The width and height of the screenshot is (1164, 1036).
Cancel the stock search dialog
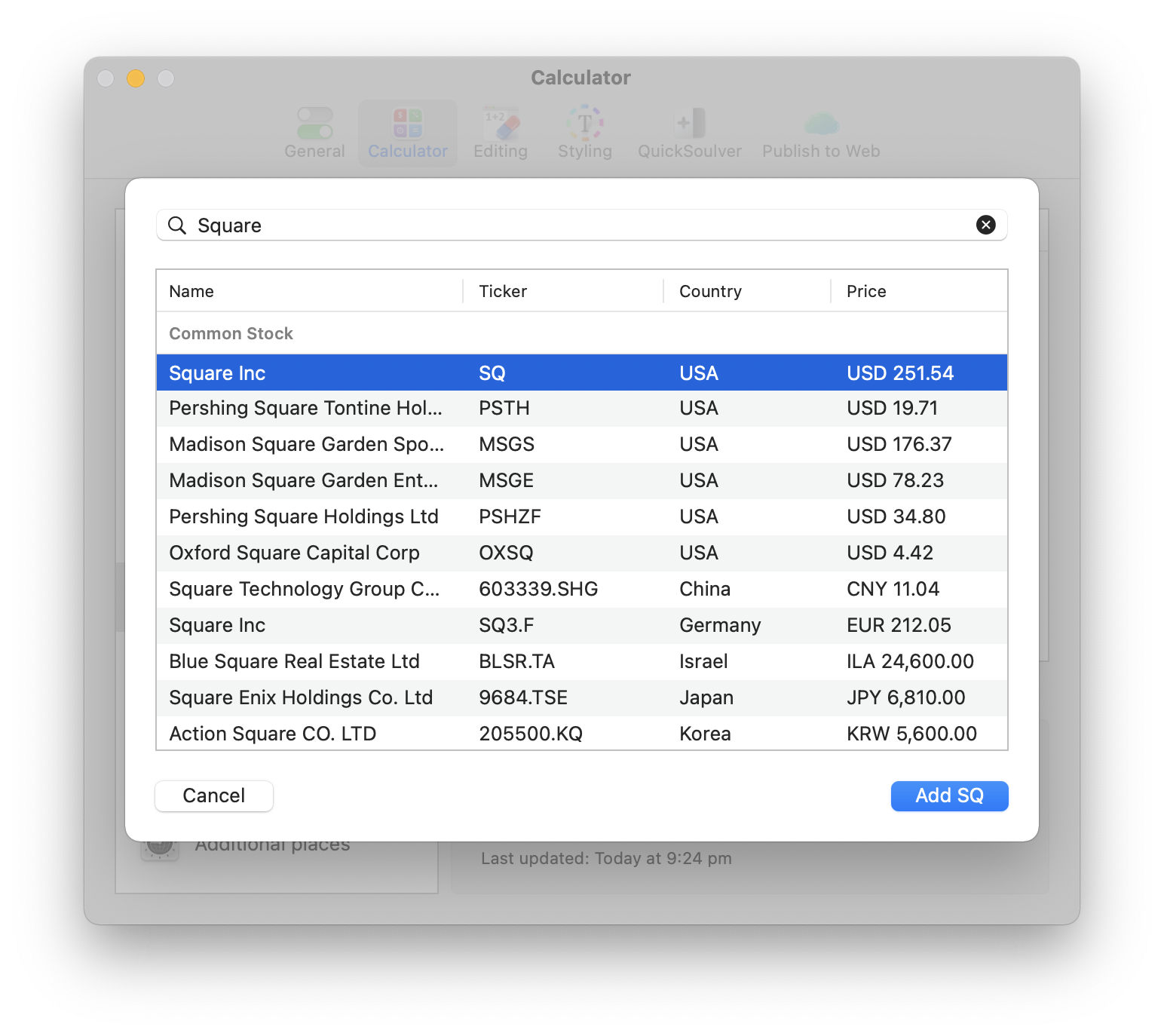click(x=214, y=795)
